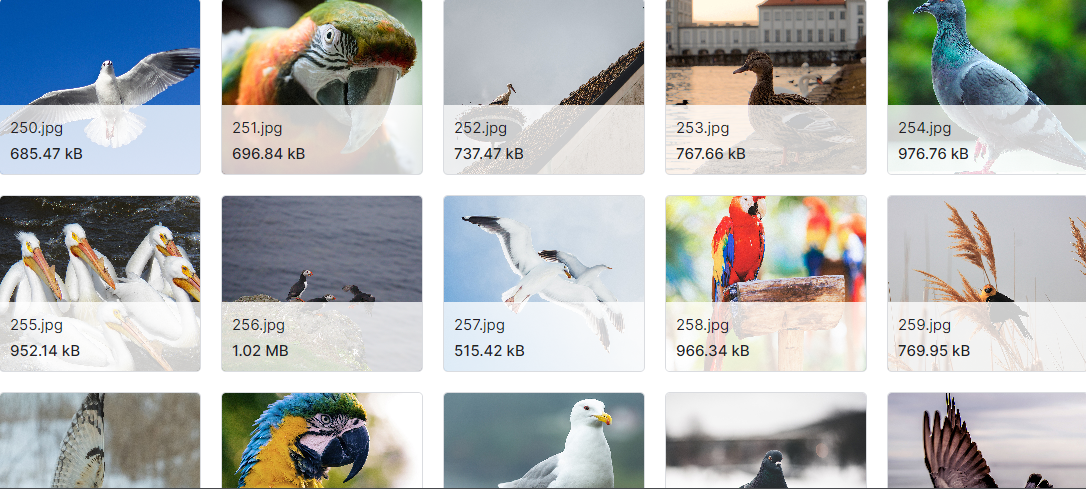Click the 259.jpg blackbird on reeds
Viewport: 1086px width, 489px height.
pyautogui.click(x=987, y=283)
